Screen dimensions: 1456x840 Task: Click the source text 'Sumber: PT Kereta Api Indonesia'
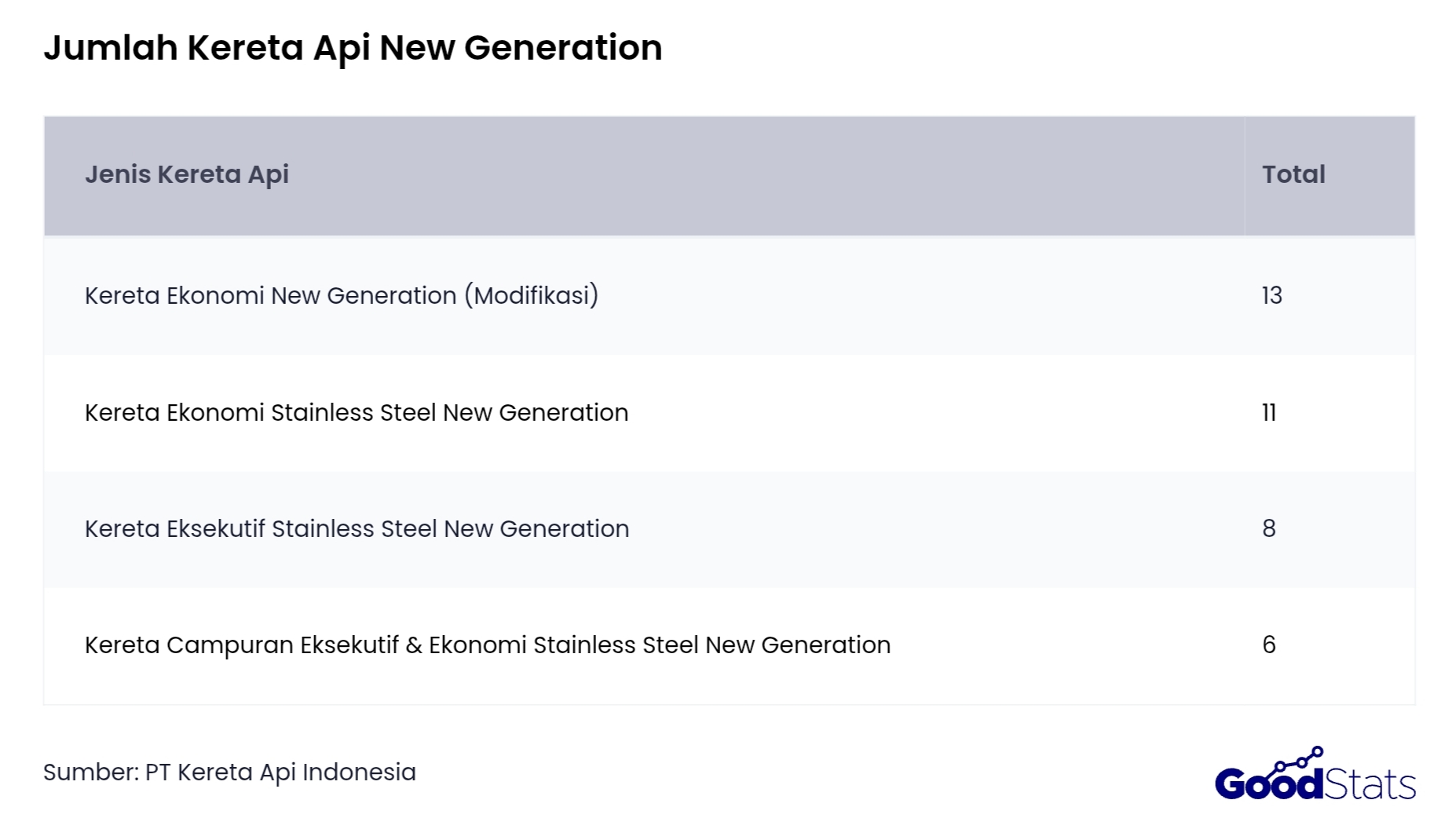point(232,772)
